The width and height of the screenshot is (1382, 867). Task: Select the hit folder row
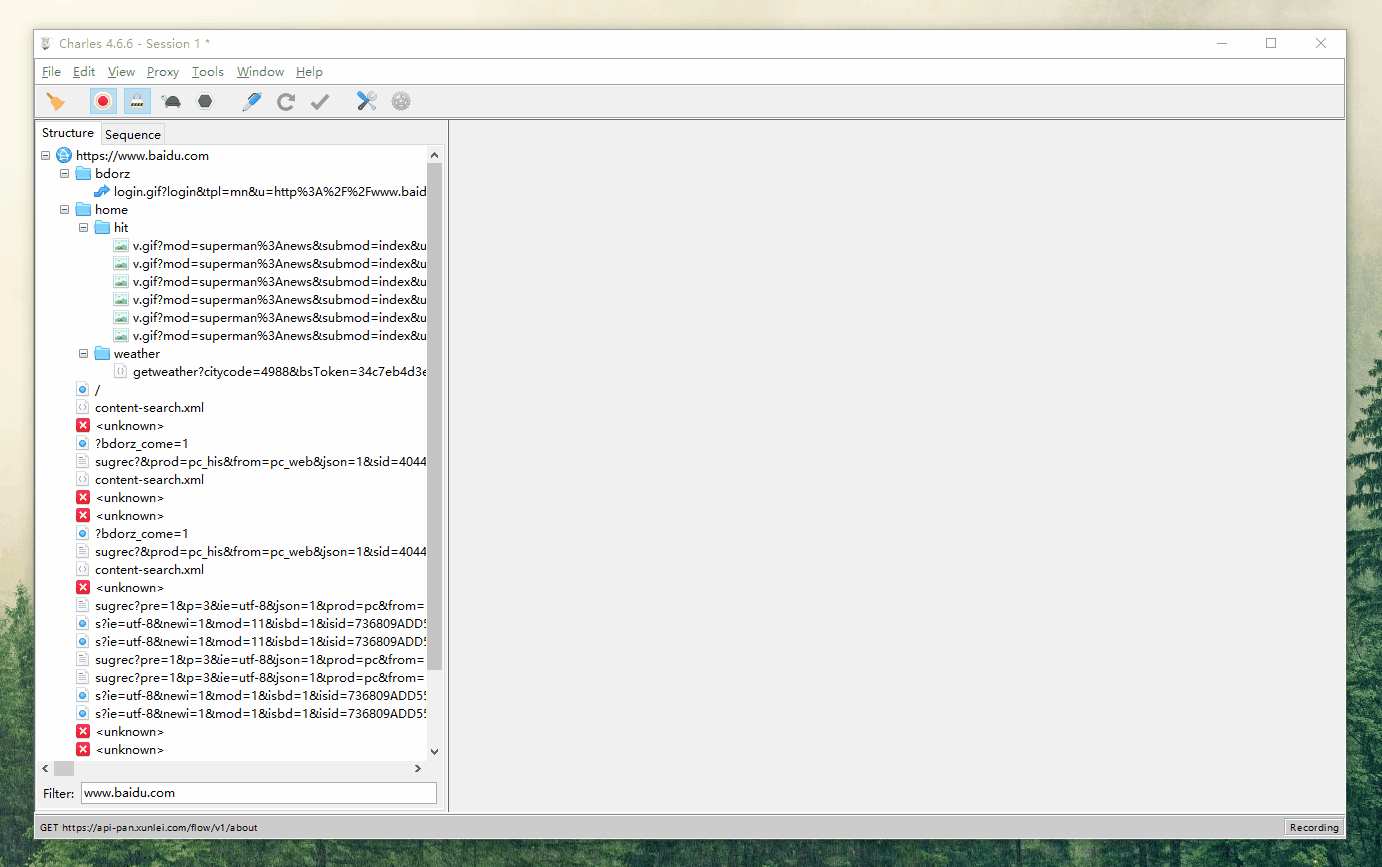pyautogui.click(x=112, y=227)
